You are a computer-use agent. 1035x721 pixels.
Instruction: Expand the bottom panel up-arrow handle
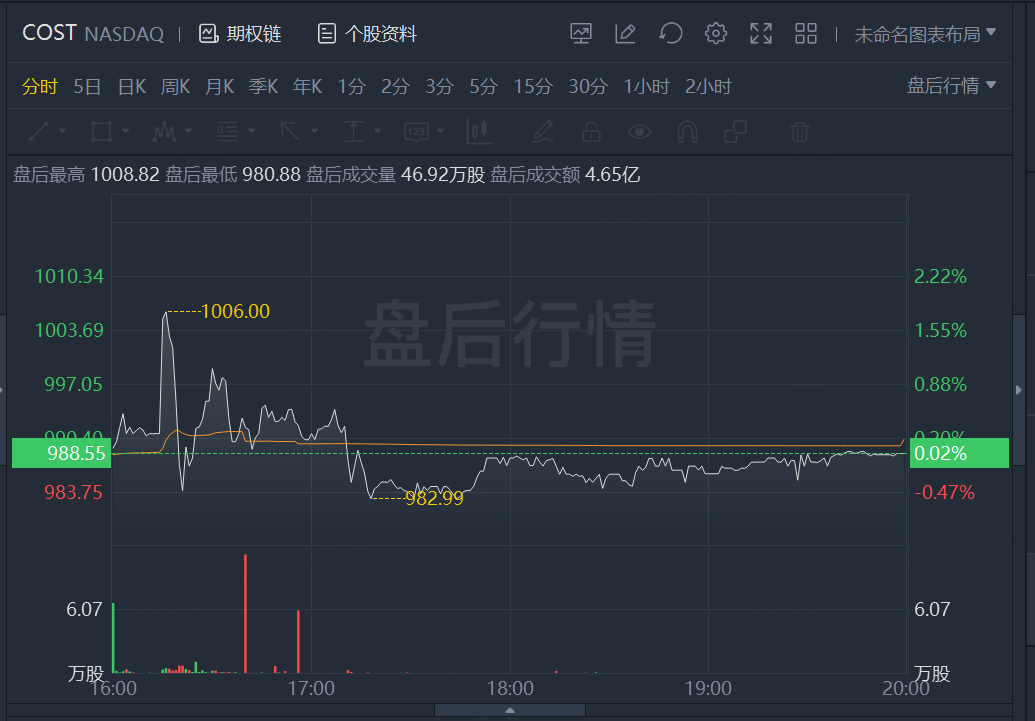click(510, 710)
